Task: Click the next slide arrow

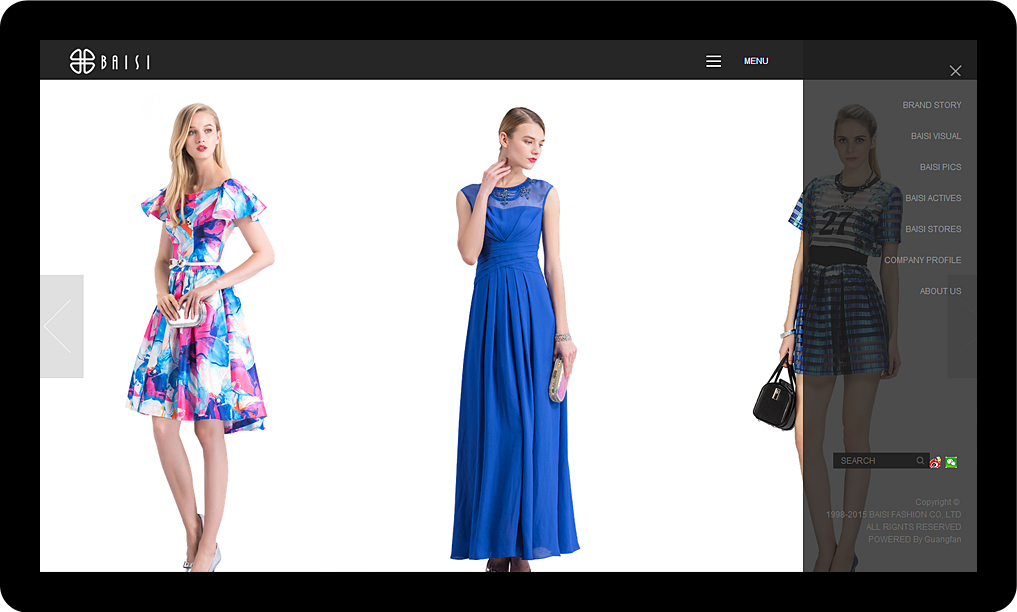Action: [x=961, y=326]
